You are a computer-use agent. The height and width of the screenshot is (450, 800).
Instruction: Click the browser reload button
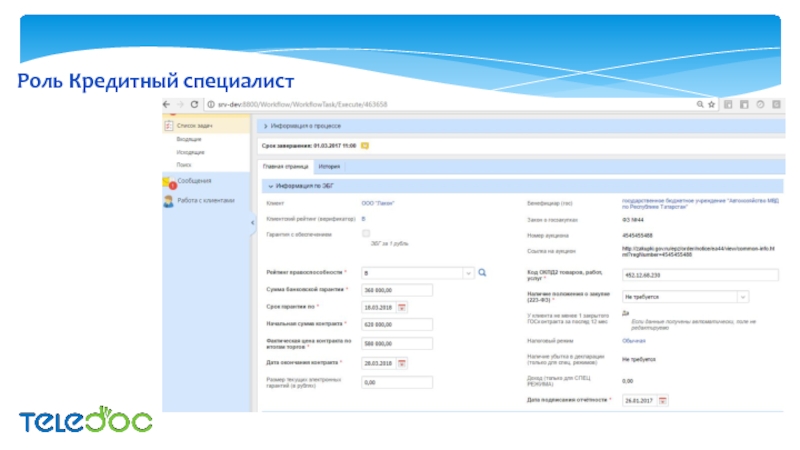click(x=194, y=104)
